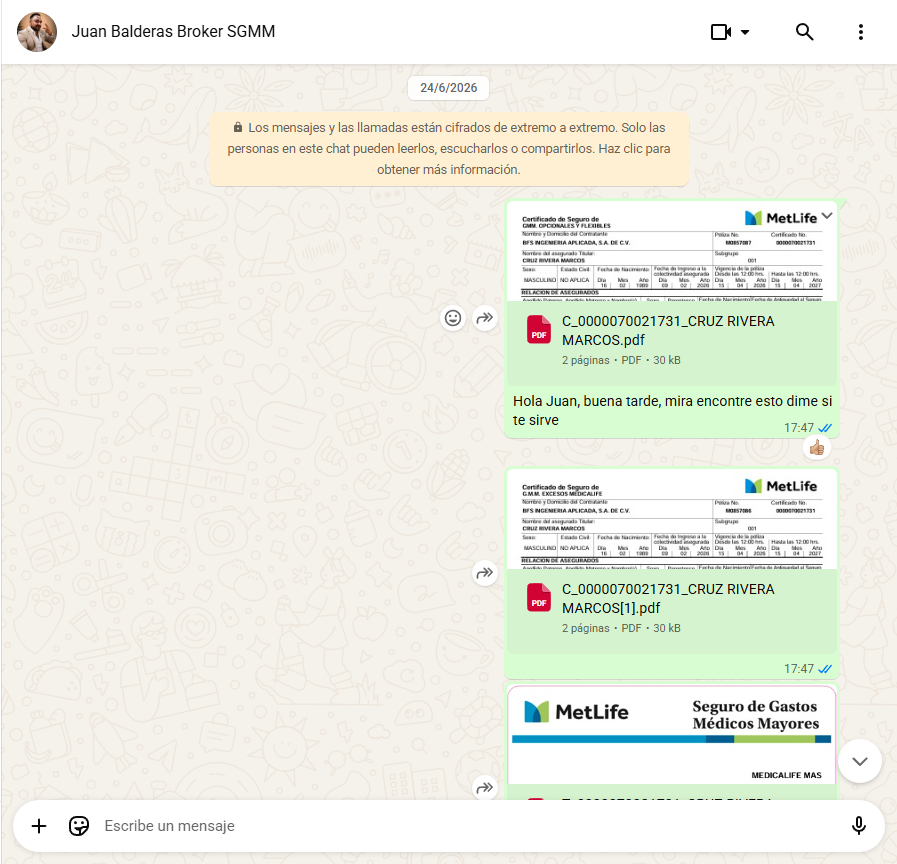This screenshot has width=897, height=864.
Task: Open file C_0000070021731_CRUZ RIVERA MARCOS.pdf
Action: [672, 342]
